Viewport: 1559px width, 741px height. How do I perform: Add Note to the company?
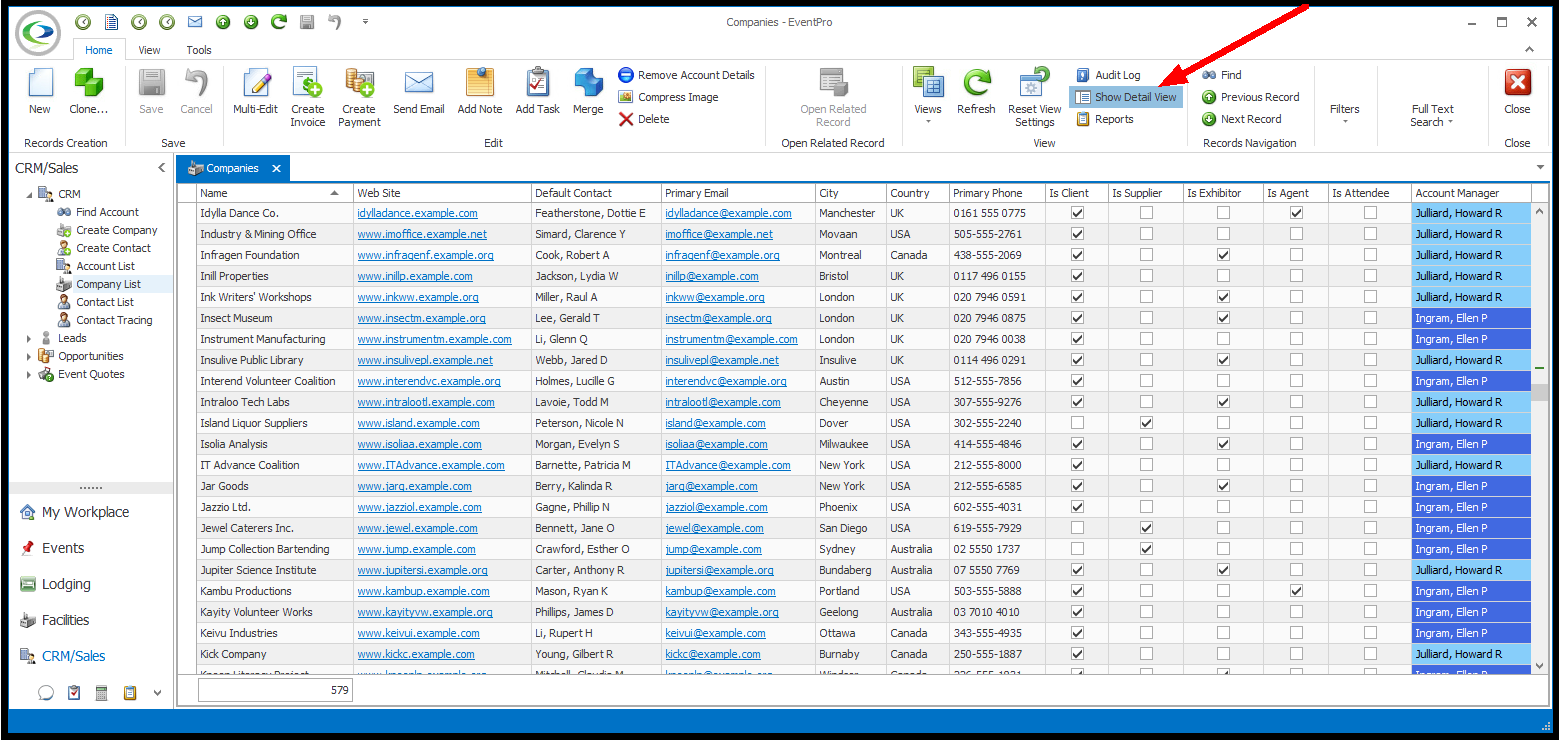point(480,92)
